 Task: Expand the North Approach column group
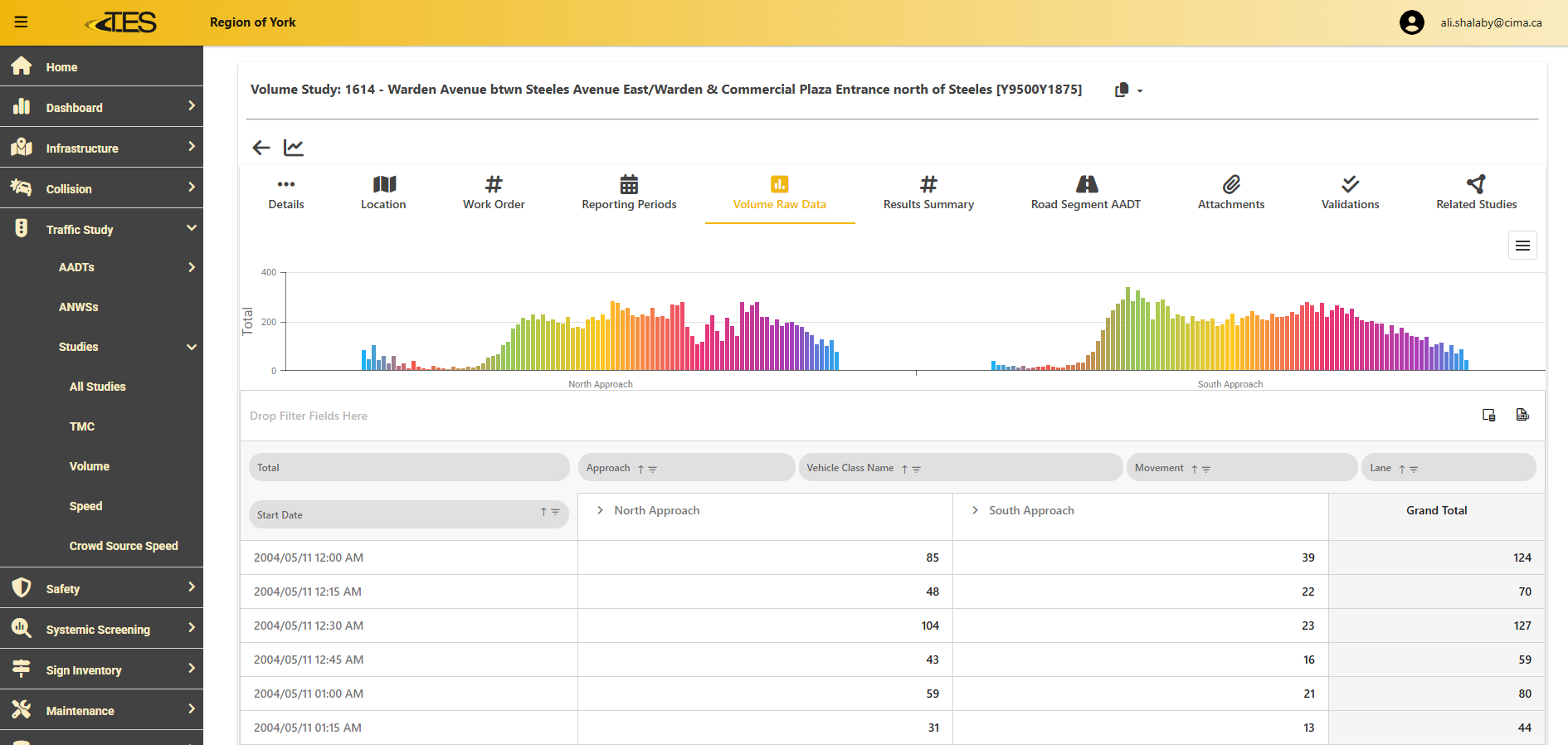point(600,510)
